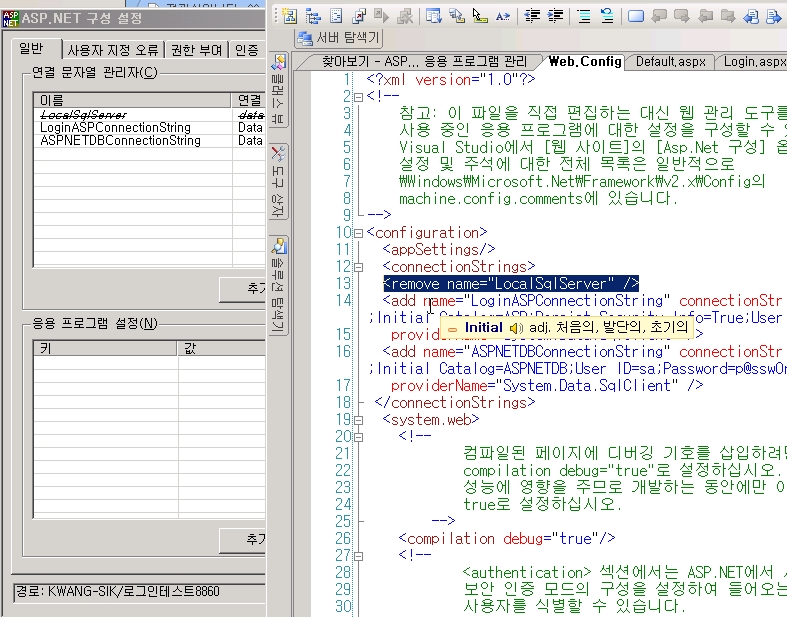The width and height of the screenshot is (787, 617).
Task: Click previous bookmark in folder icon
Action: coord(706,16)
